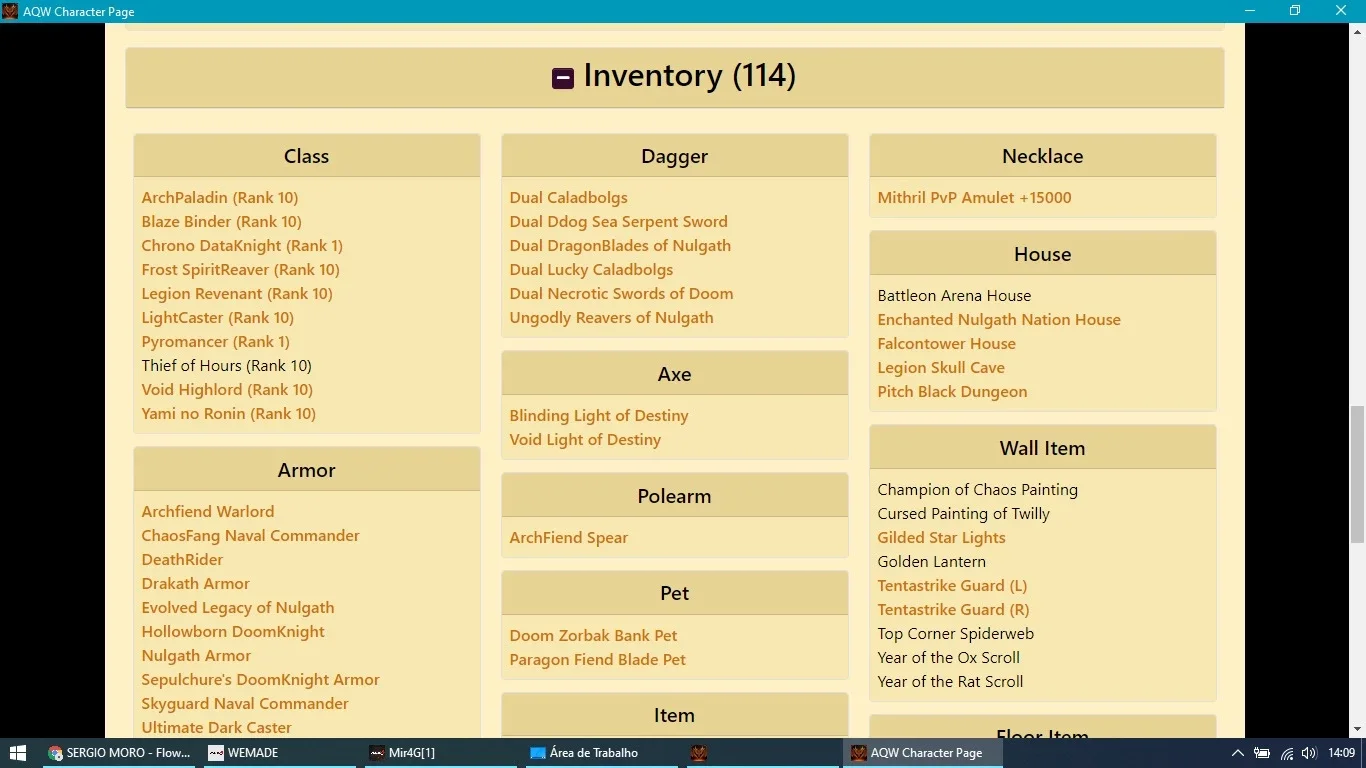Open Enchanted Nulgath Nation House link
This screenshot has height=768, width=1366.
click(999, 320)
